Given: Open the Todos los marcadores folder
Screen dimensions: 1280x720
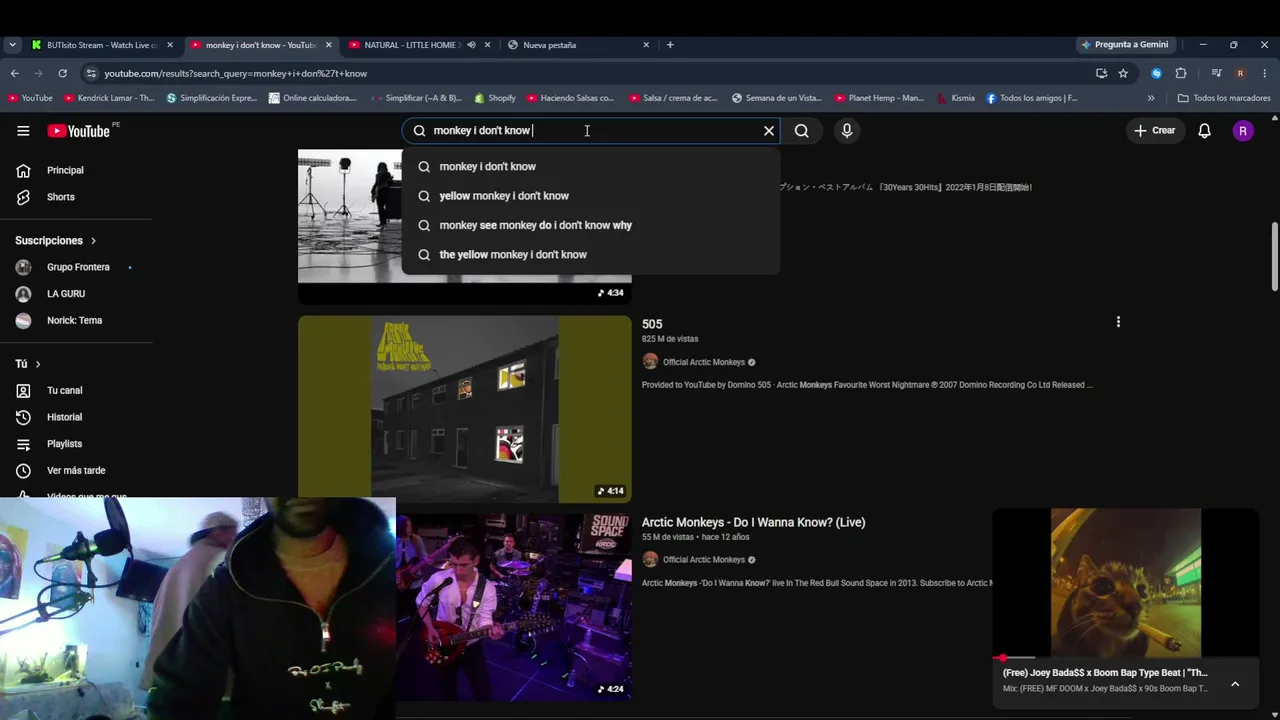Looking at the screenshot, I should [x=1224, y=98].
